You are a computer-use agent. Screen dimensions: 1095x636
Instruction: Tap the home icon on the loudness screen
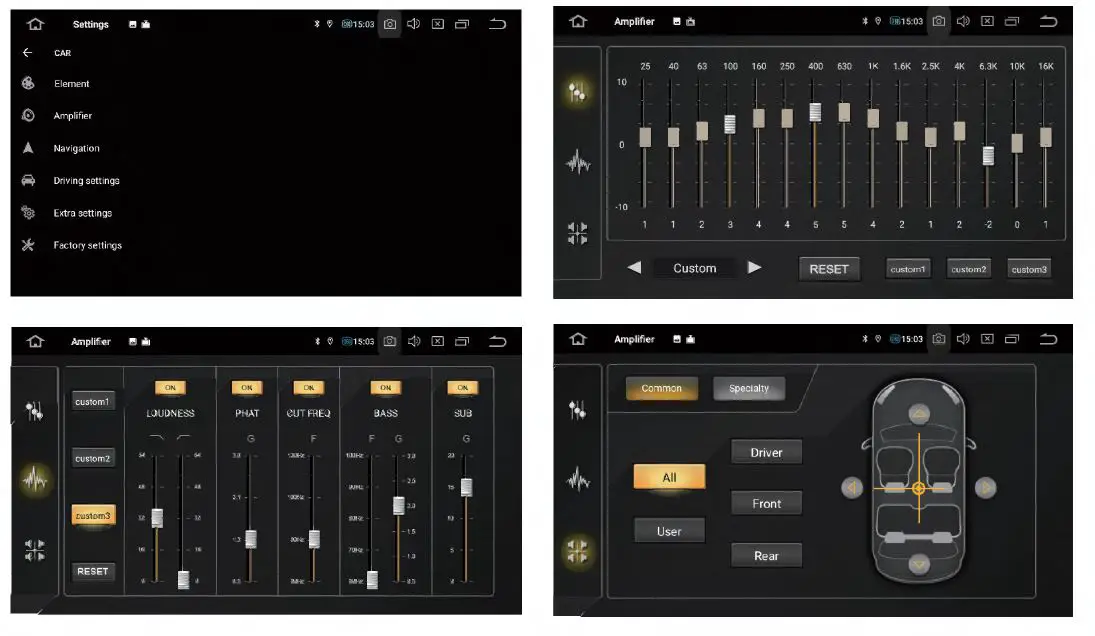coord(36,342)
